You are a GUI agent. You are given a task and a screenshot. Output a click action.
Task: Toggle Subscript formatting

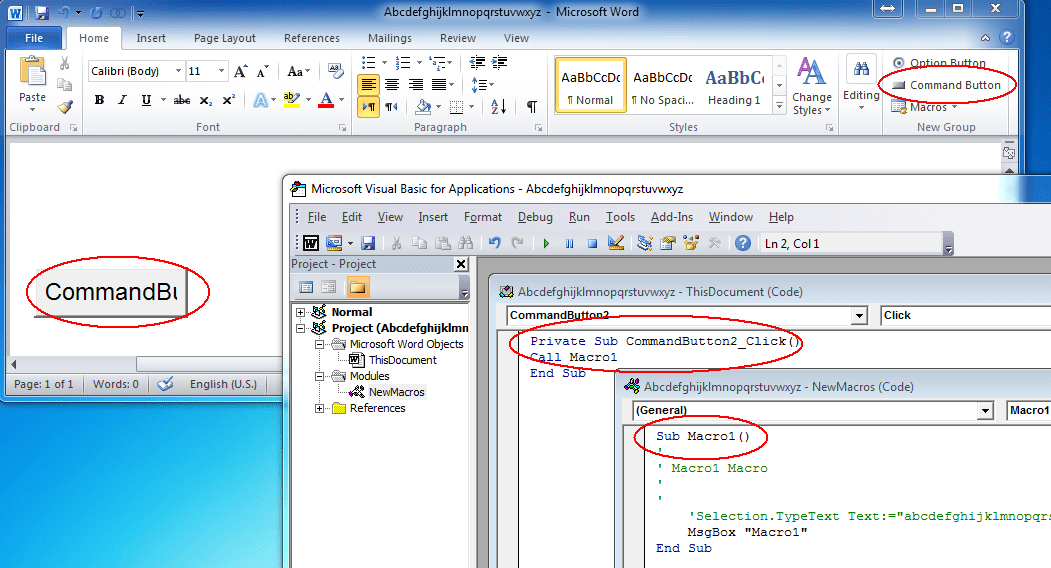point(206,100)
